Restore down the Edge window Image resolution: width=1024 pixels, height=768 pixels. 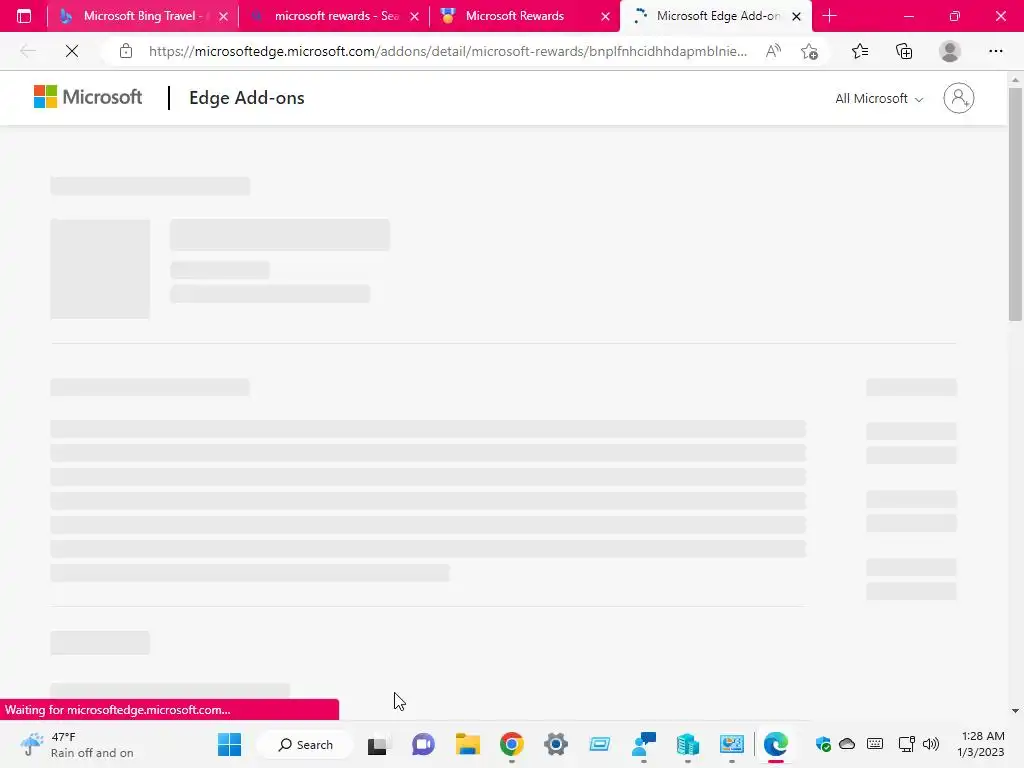coord(954,16)
